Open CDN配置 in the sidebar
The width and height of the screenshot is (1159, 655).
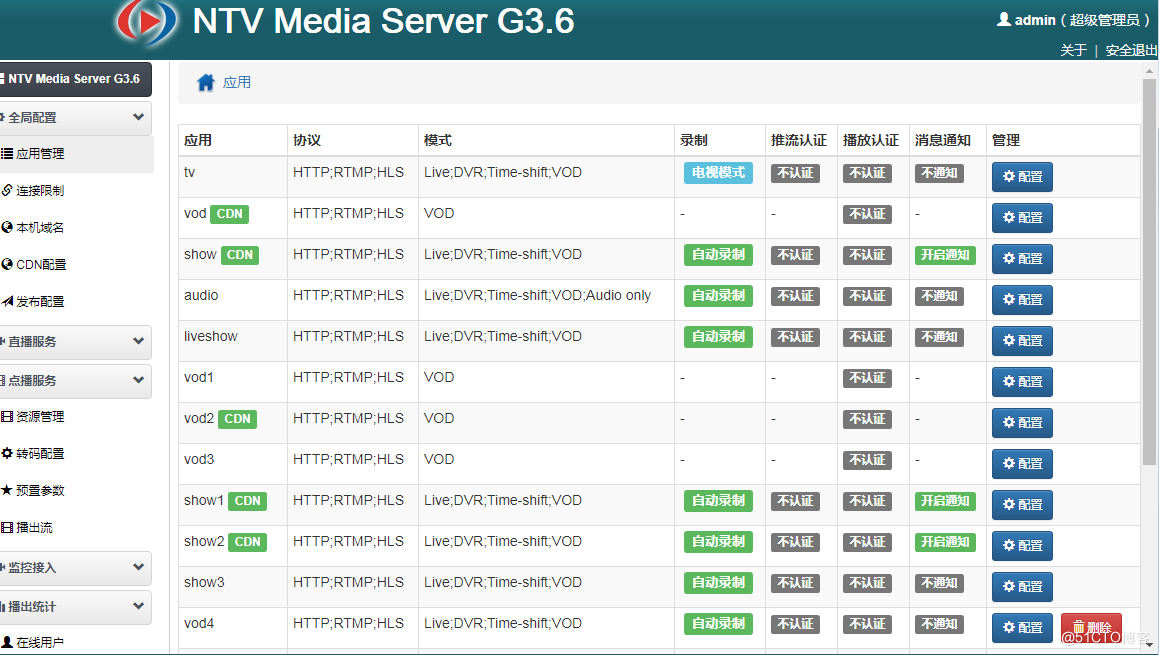pyautogui.click(x=41, y=264)
